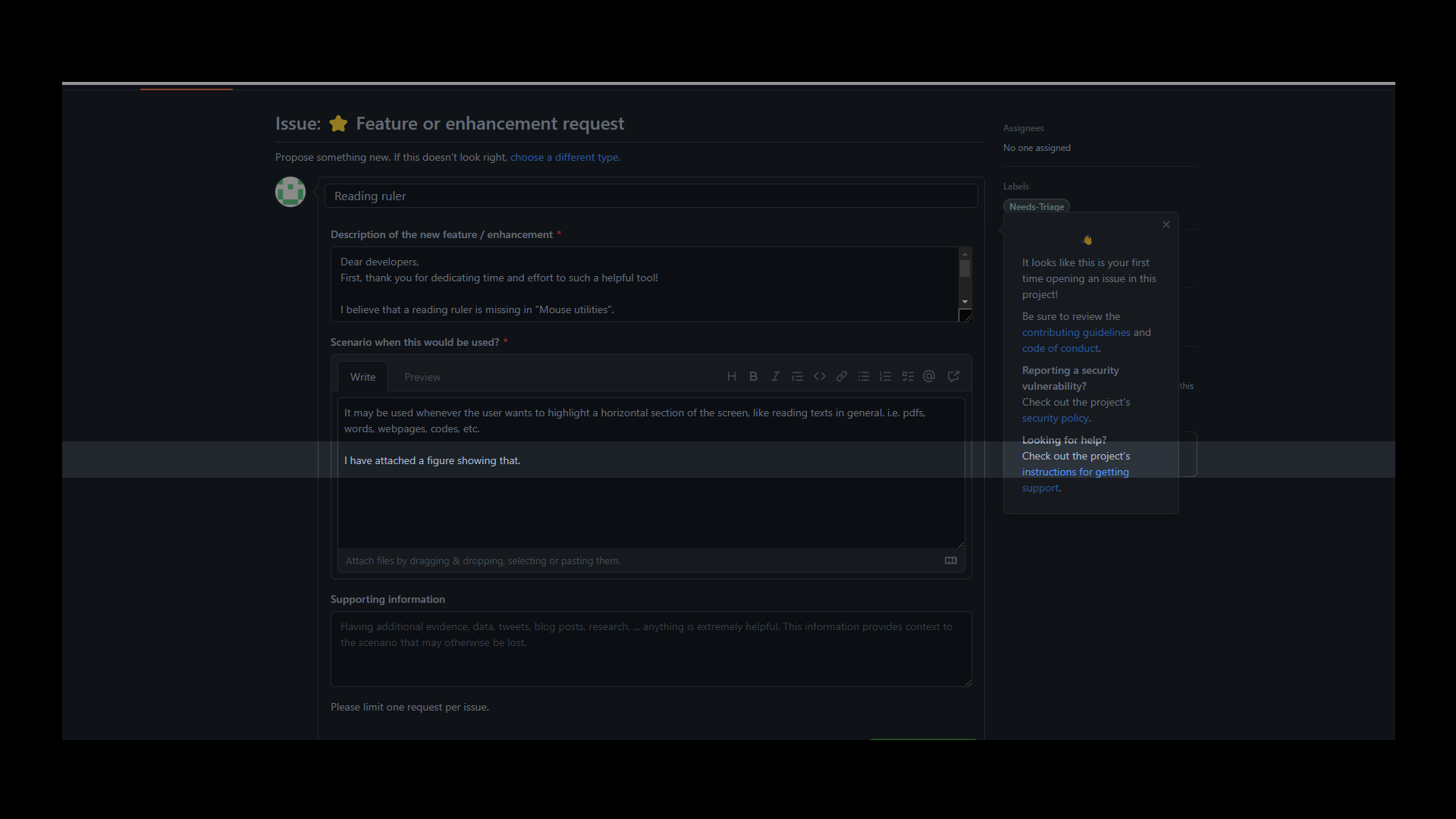Screen dimensions: 1456x819
Task: Open Markdown formatting help
Action: tap(949, 560)
